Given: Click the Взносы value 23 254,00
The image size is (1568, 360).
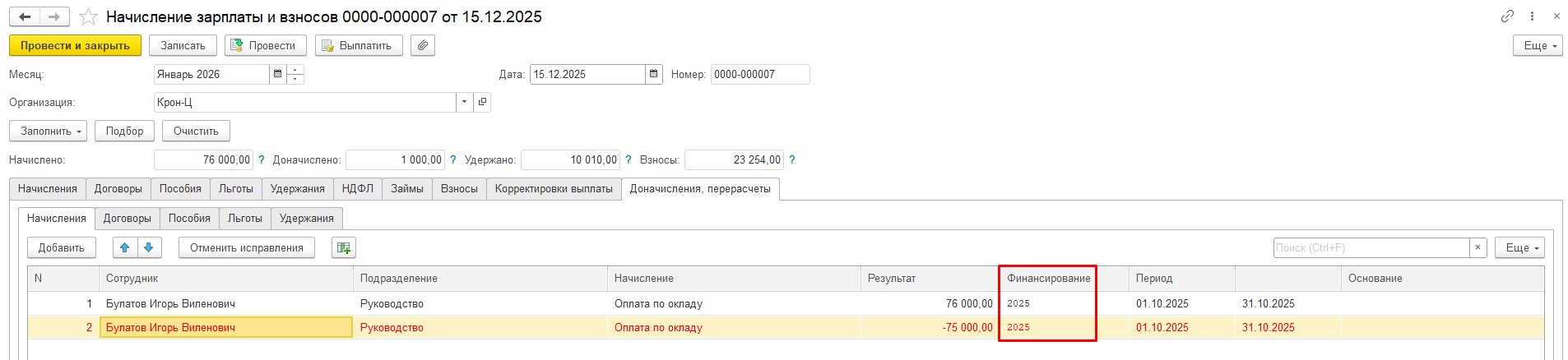Looking at the screenshot, I should [x=734, y=160].
